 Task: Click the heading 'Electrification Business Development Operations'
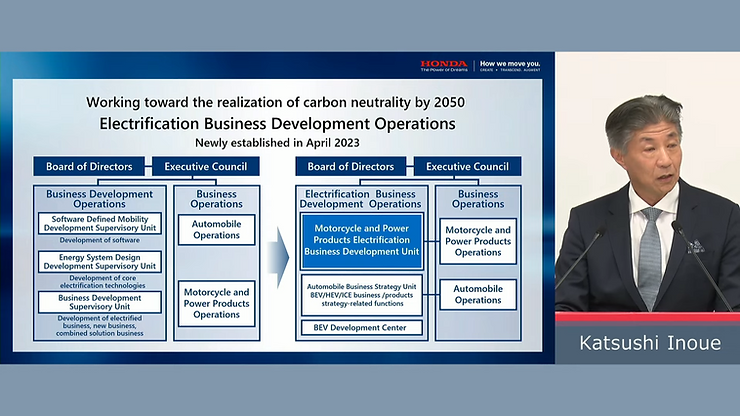(x=278, y=124)
